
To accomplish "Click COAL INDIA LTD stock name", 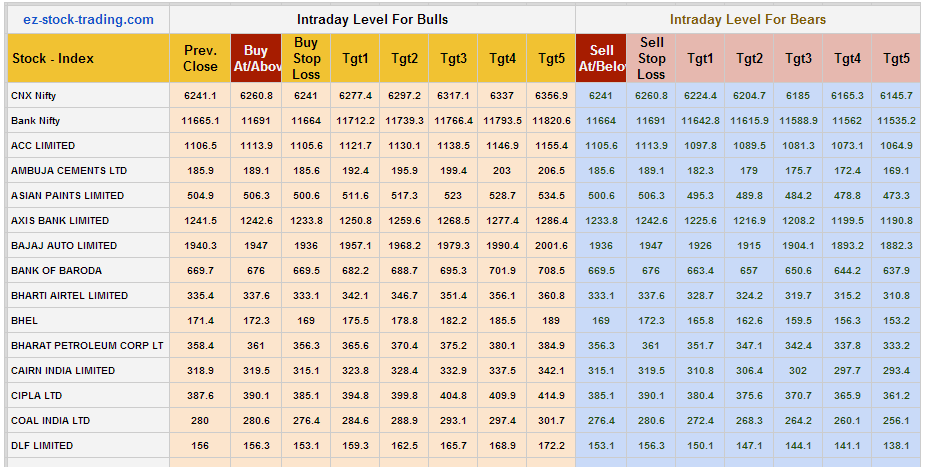I will [50, 421].
